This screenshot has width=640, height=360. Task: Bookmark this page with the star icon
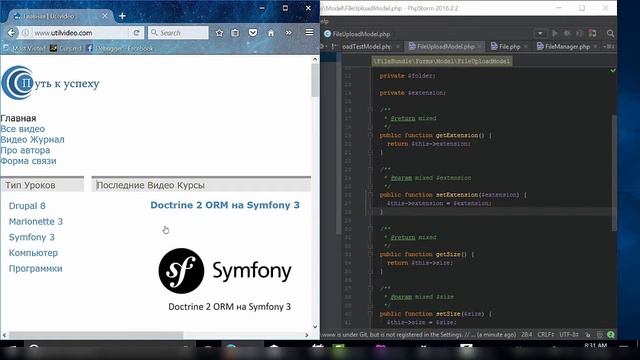[219, 33]
